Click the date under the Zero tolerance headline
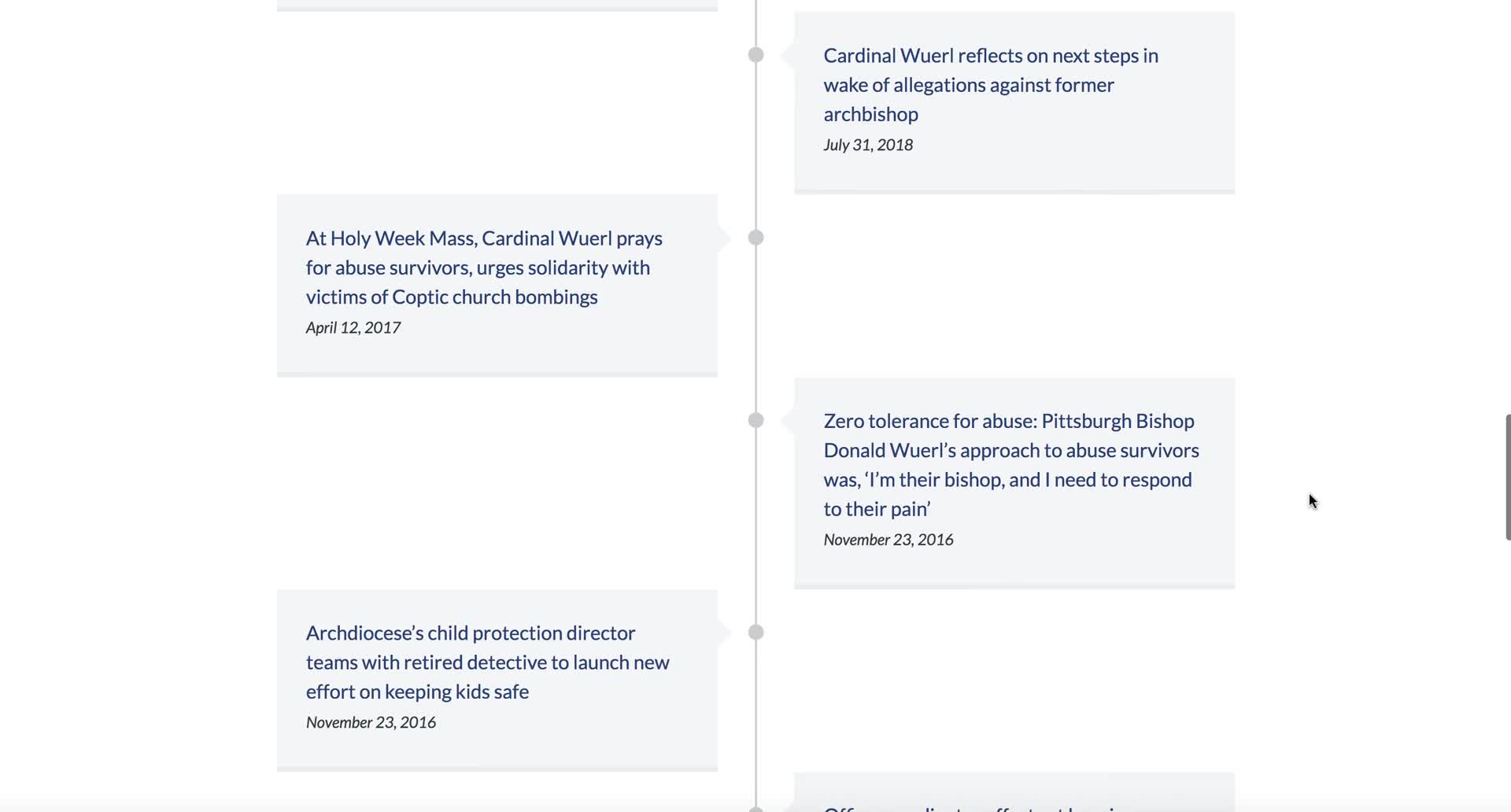The image size is (1511, 812). [x=888, y=540]
